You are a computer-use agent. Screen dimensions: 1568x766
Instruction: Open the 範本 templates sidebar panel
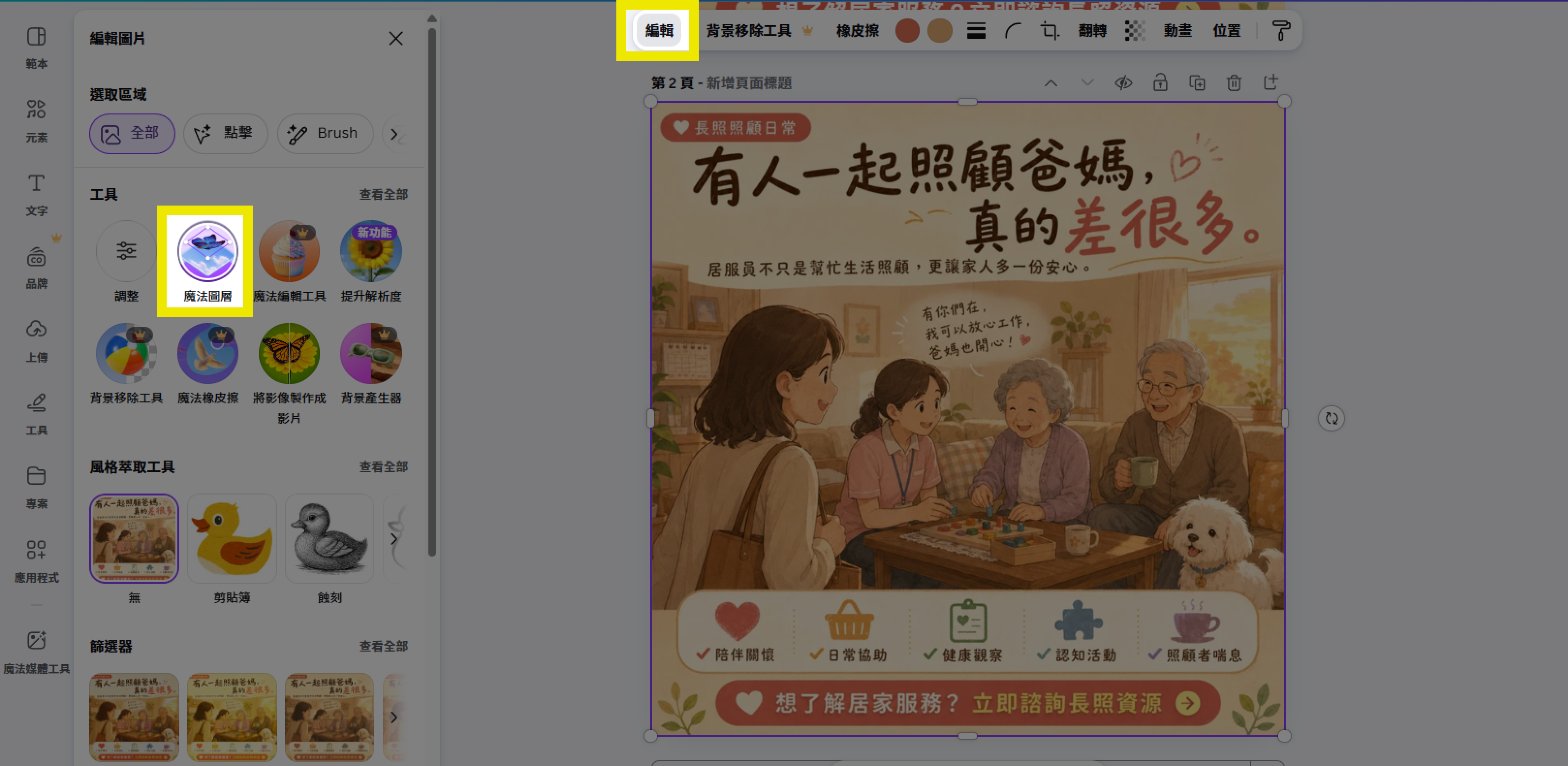point(36,48)
